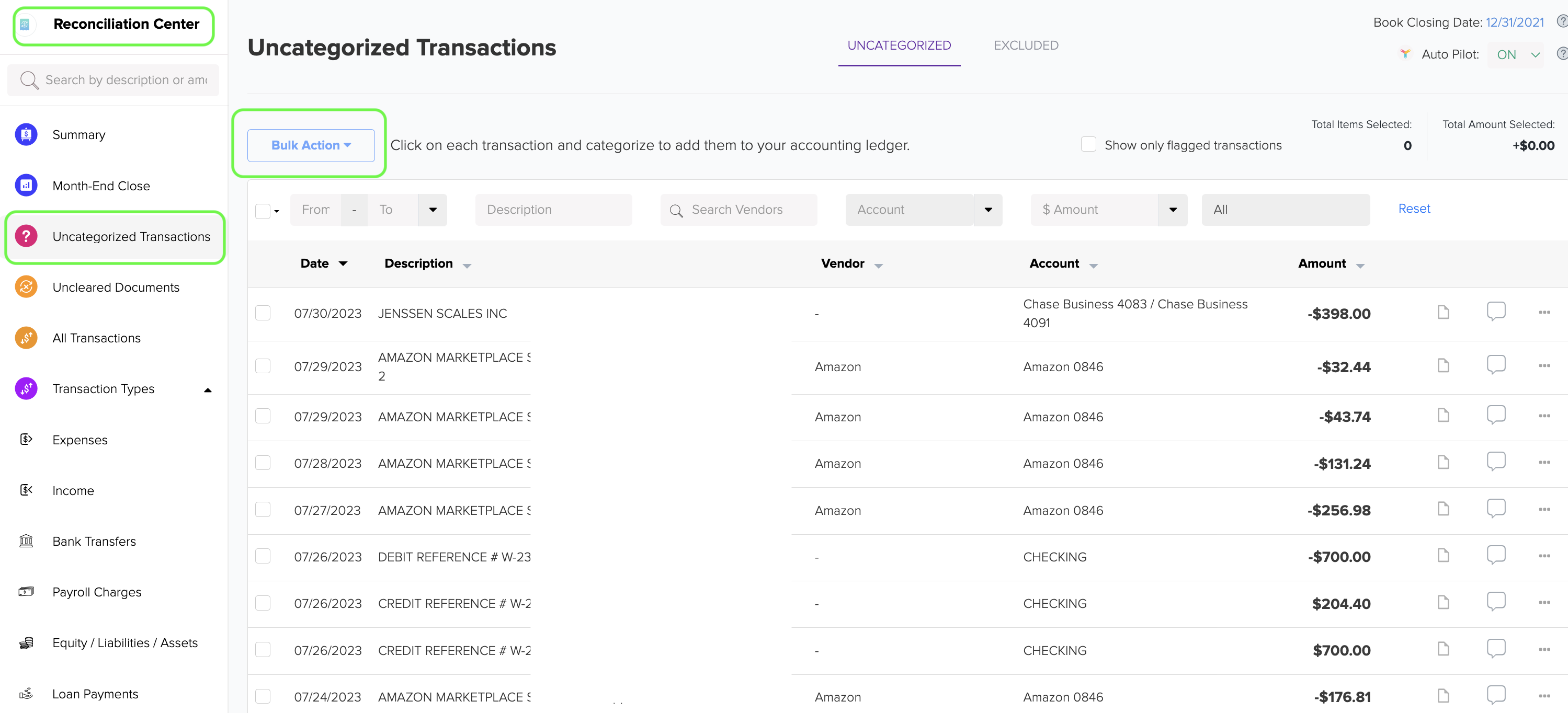
Task: Enable Show only flagged transactions
Action: [1088, 144]
